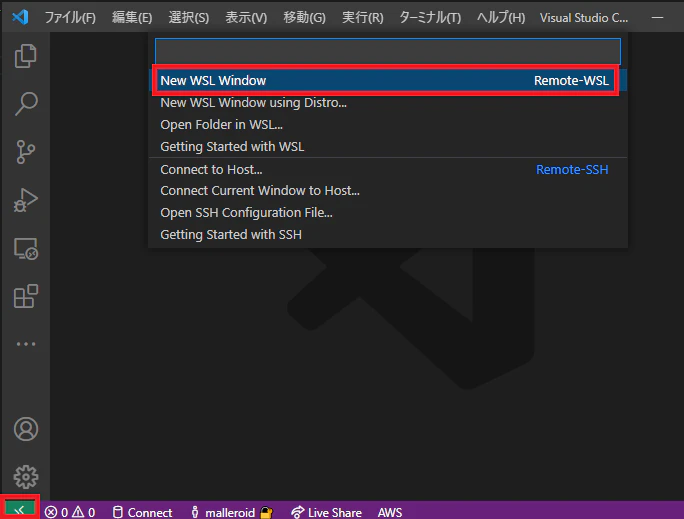
Task: Start a Live Share session
Action: click(326, 512)
